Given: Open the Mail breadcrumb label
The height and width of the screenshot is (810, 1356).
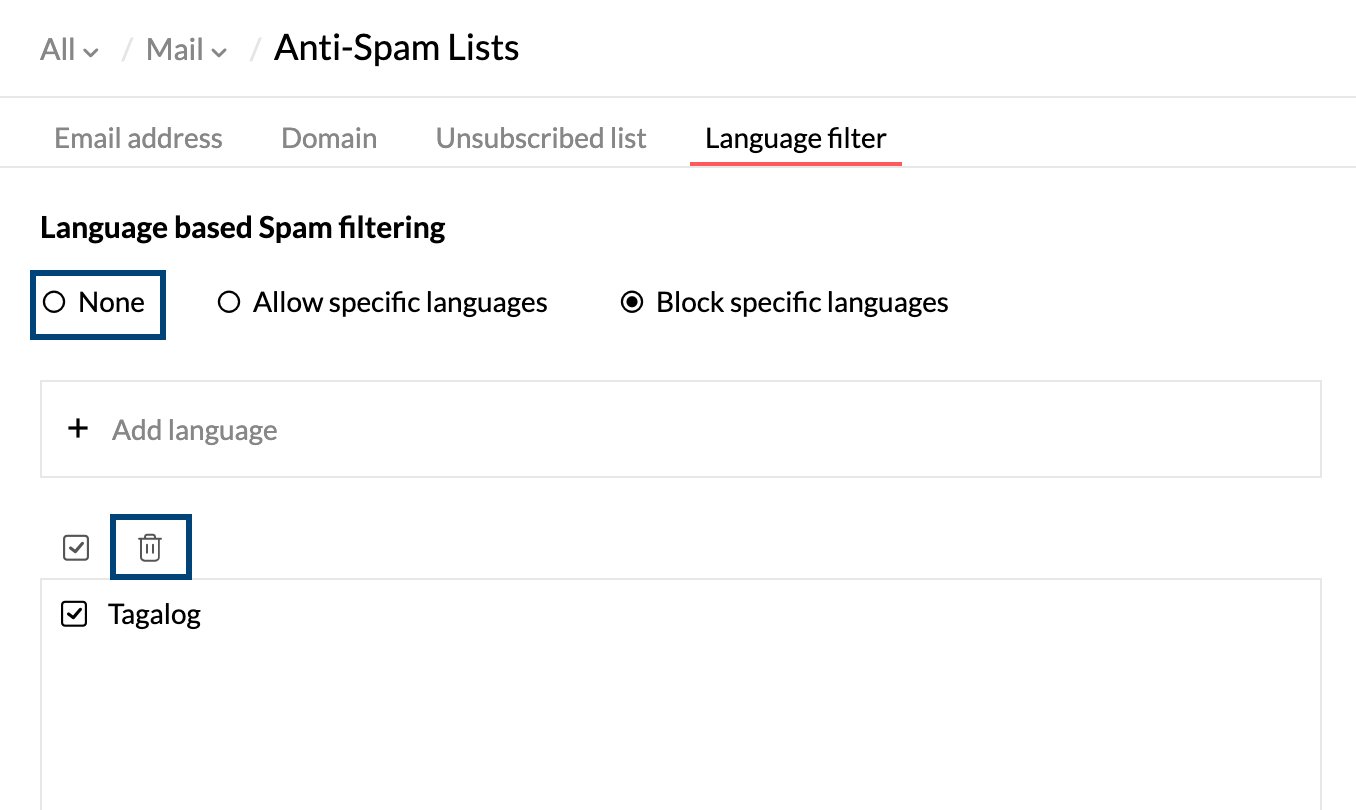Looking at the screenshot, I should (174, 49).
